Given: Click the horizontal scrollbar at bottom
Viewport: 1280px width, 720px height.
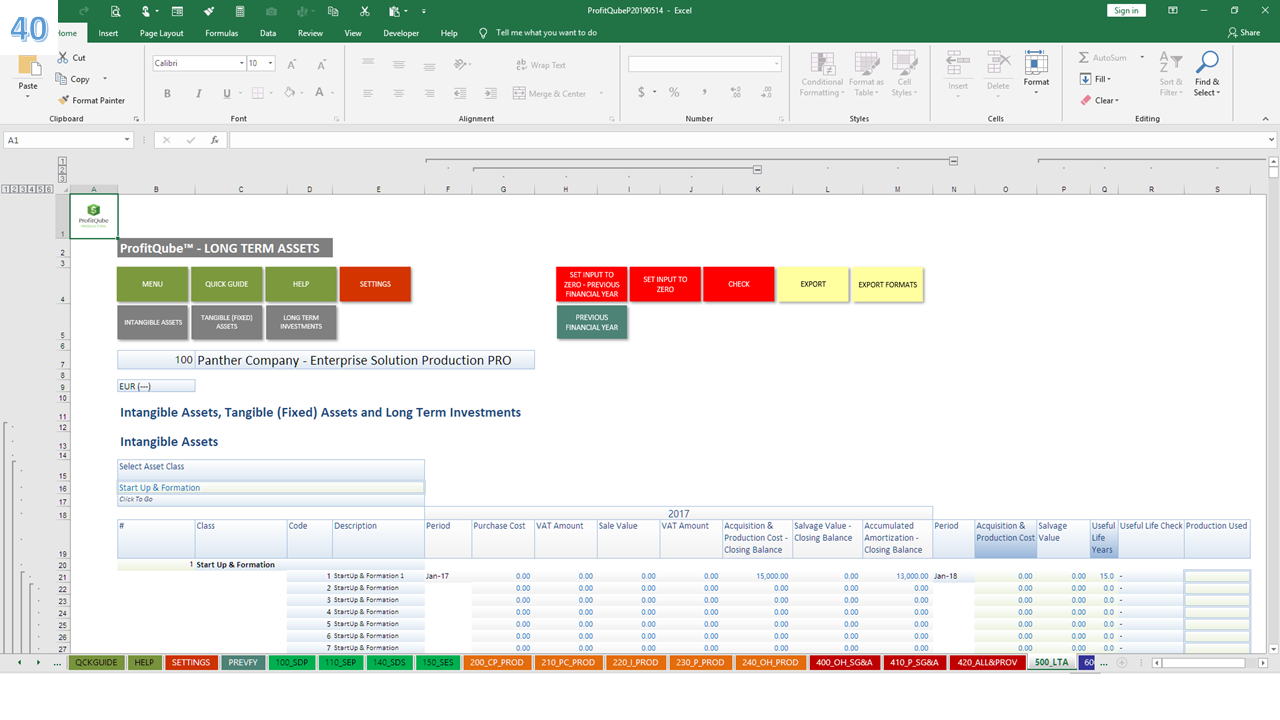Looking at the screenshot, I should click(x=1204, y=662).
